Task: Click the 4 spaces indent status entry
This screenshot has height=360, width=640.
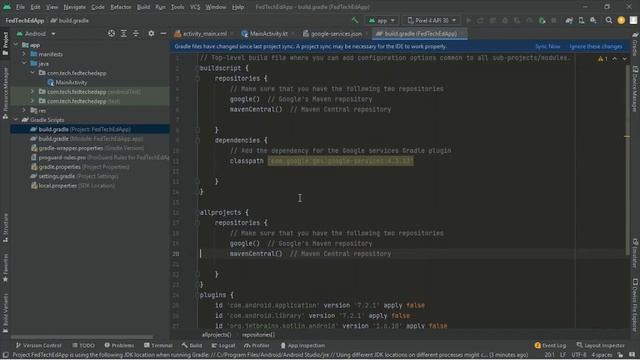Action: point(602,355)
